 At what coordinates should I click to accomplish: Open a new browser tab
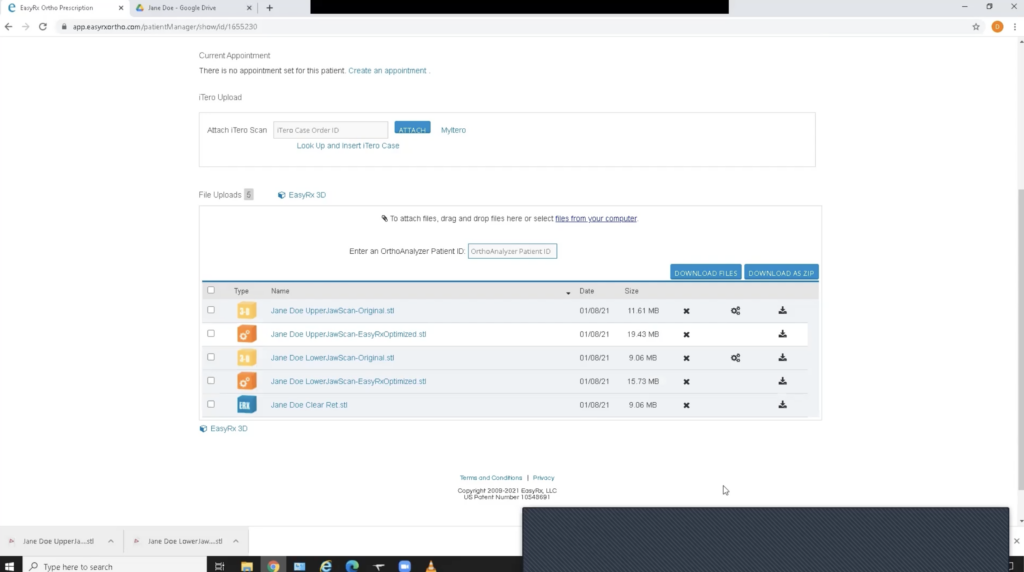coord(269,8)
